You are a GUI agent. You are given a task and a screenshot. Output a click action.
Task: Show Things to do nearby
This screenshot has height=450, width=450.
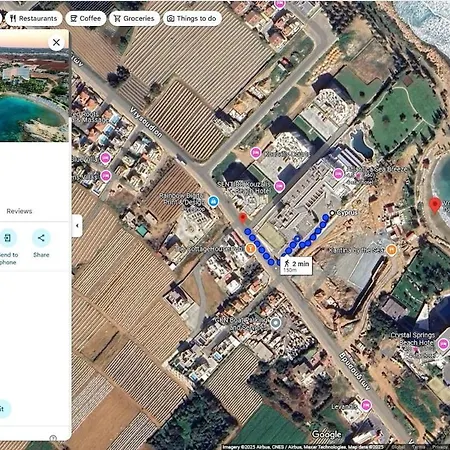pos(192,18)
